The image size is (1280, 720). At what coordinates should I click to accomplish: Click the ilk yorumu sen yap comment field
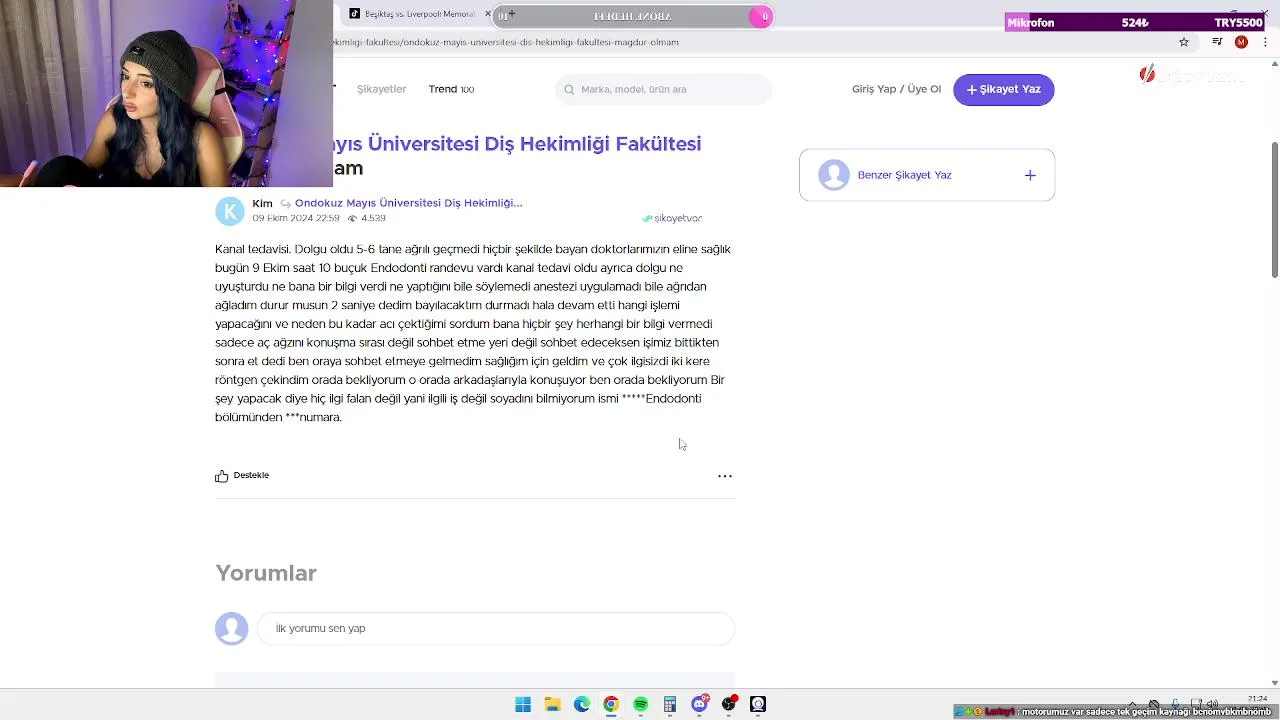click(496, 628)
